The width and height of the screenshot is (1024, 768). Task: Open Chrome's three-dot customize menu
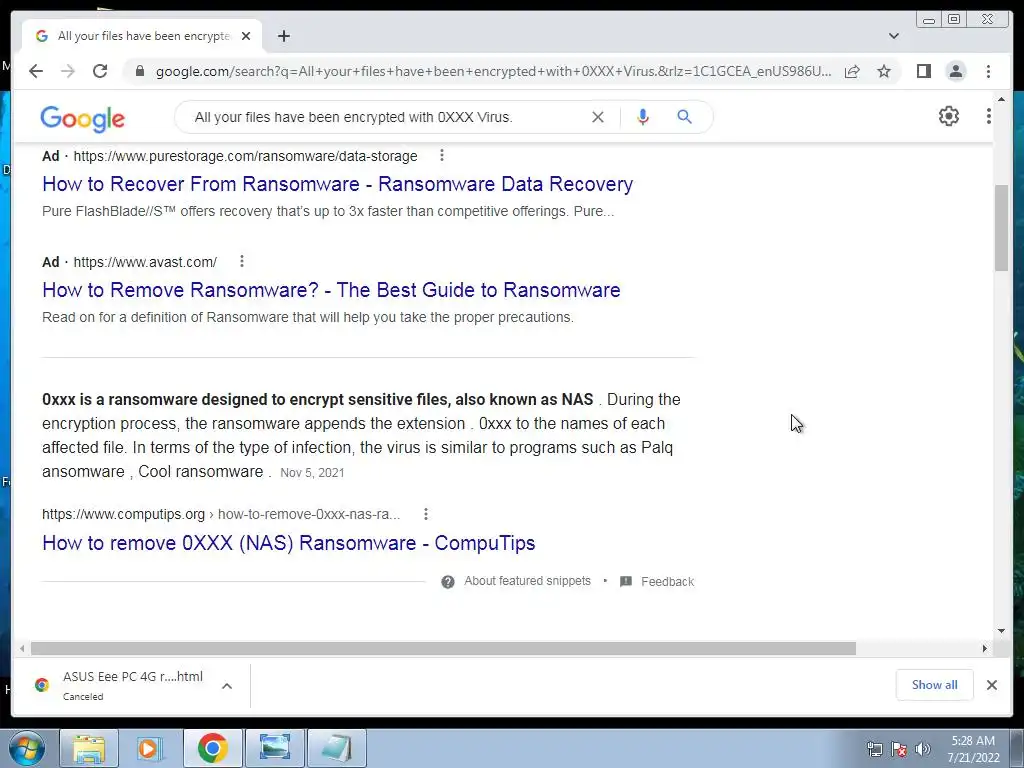coord(988,71)
